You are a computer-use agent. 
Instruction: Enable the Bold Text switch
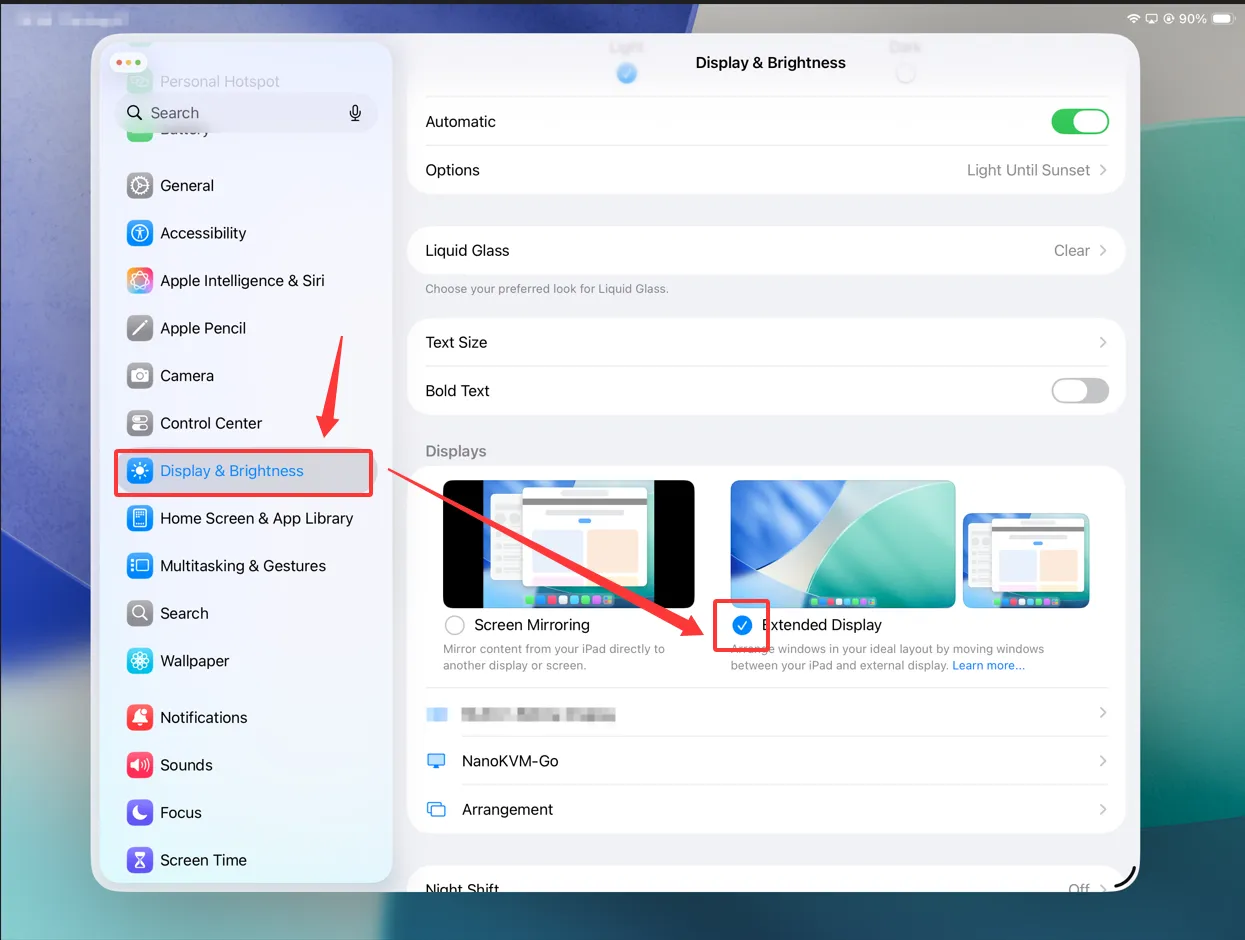coord(1080,391)
